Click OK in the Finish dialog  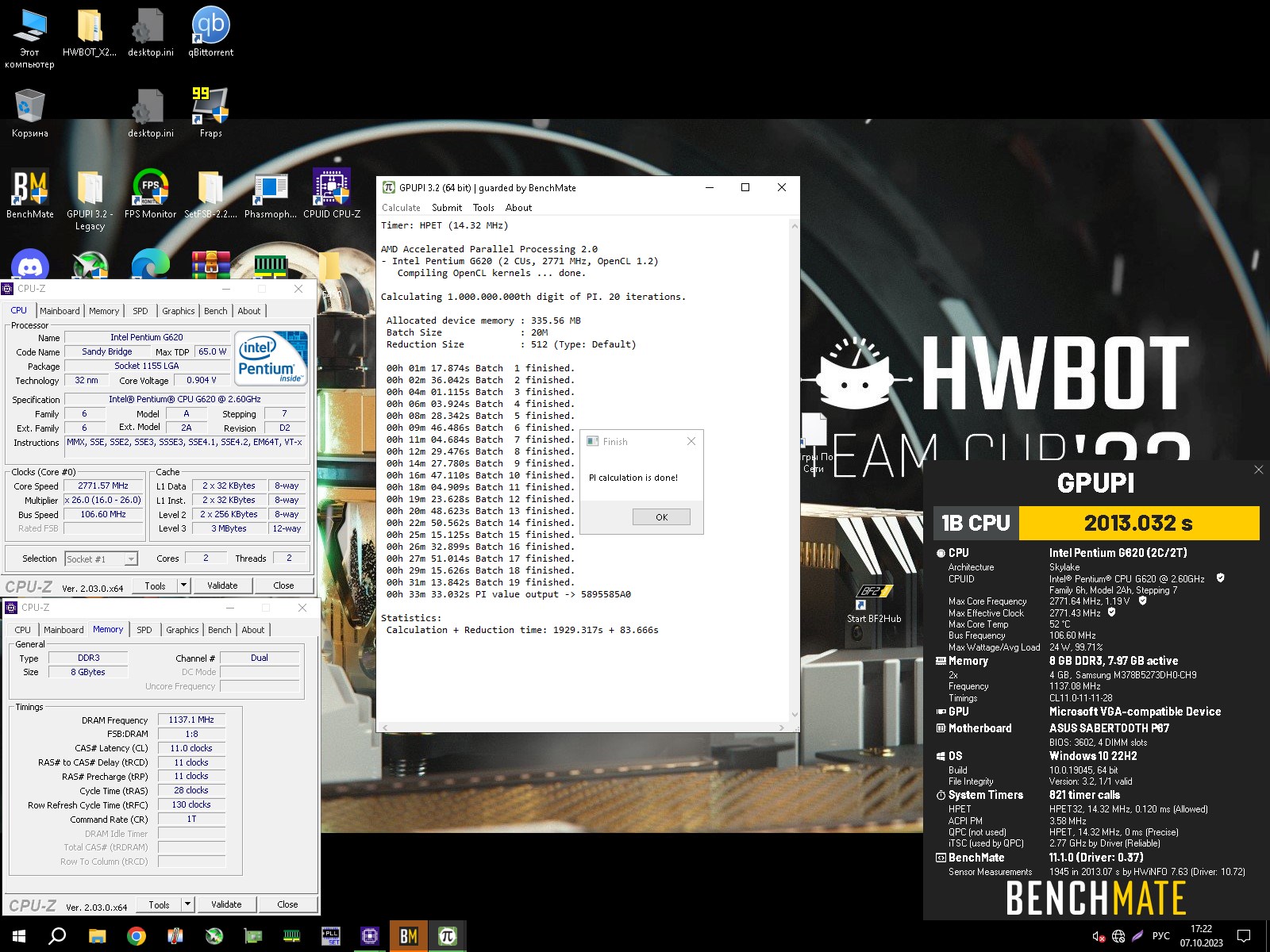coord(661,517)
